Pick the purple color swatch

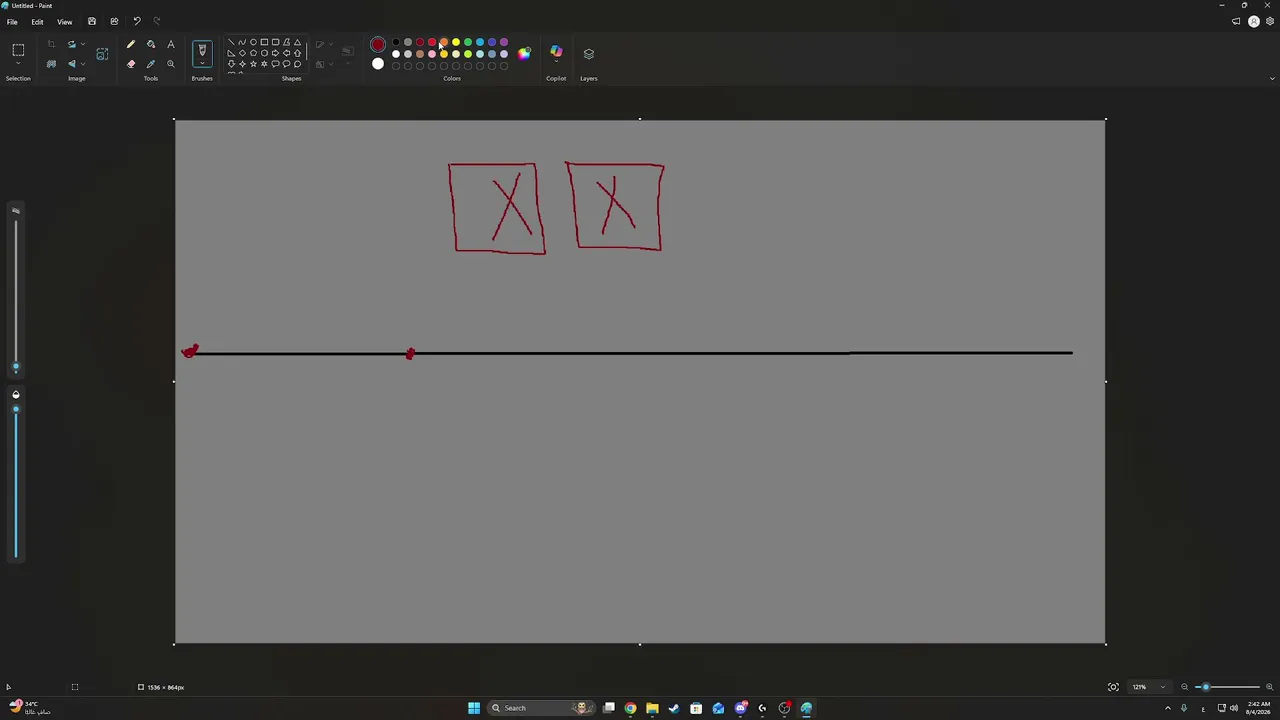(x=504, y=42)
